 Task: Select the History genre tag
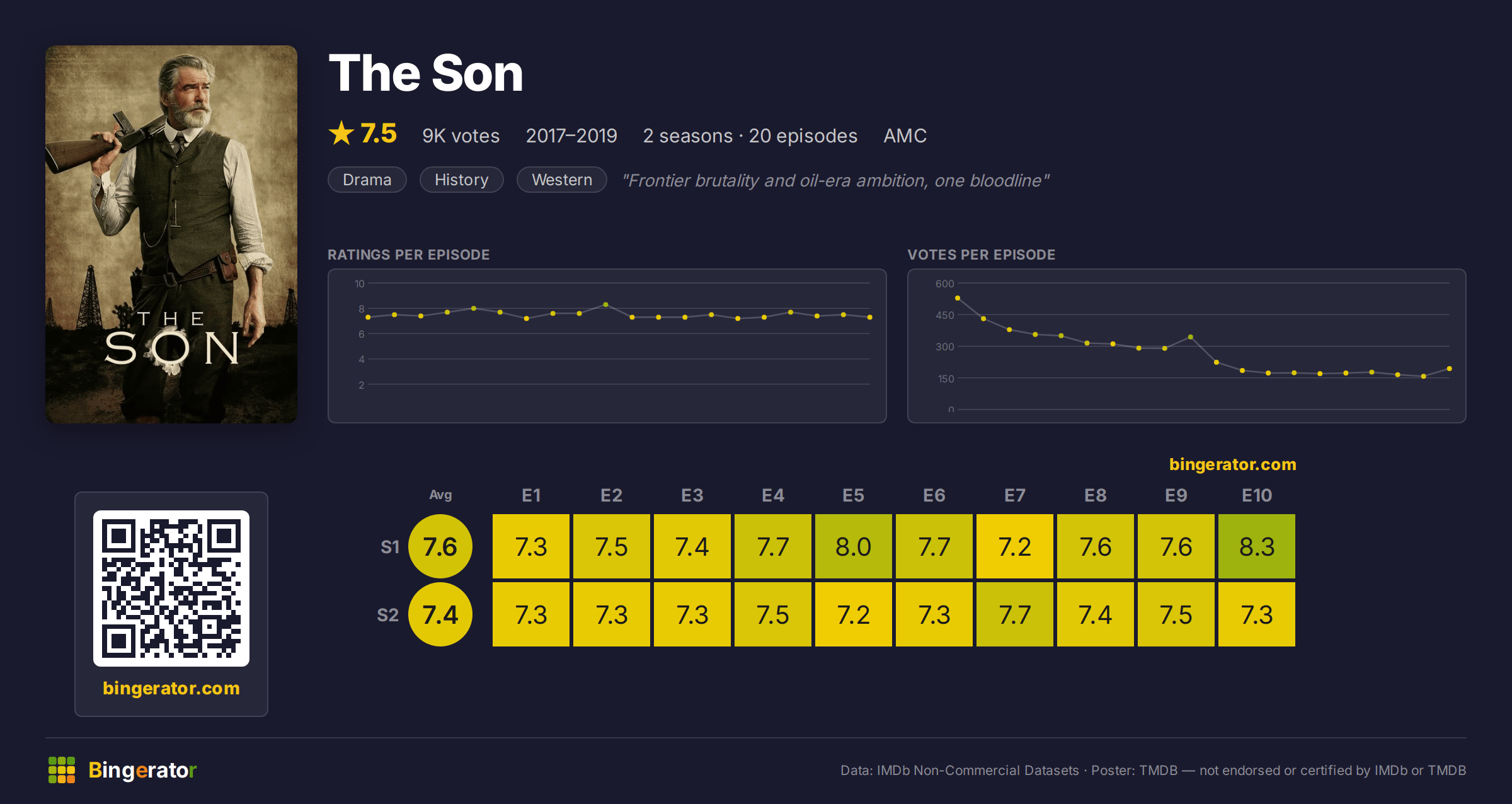point(462,180)
